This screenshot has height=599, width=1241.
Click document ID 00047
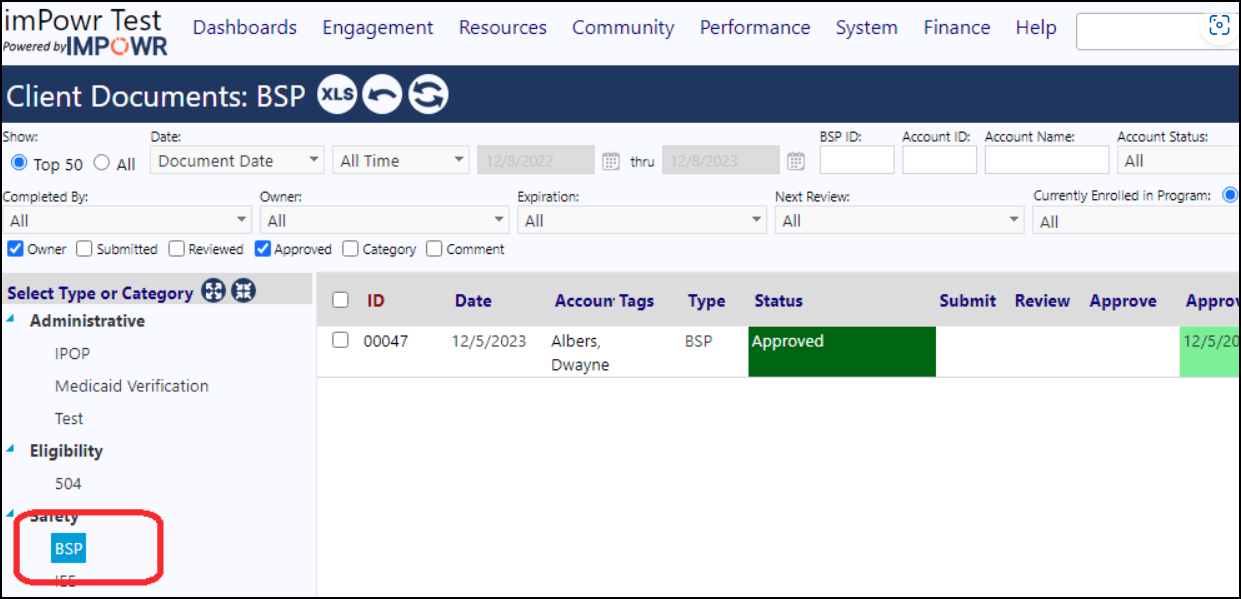point(386,341)
